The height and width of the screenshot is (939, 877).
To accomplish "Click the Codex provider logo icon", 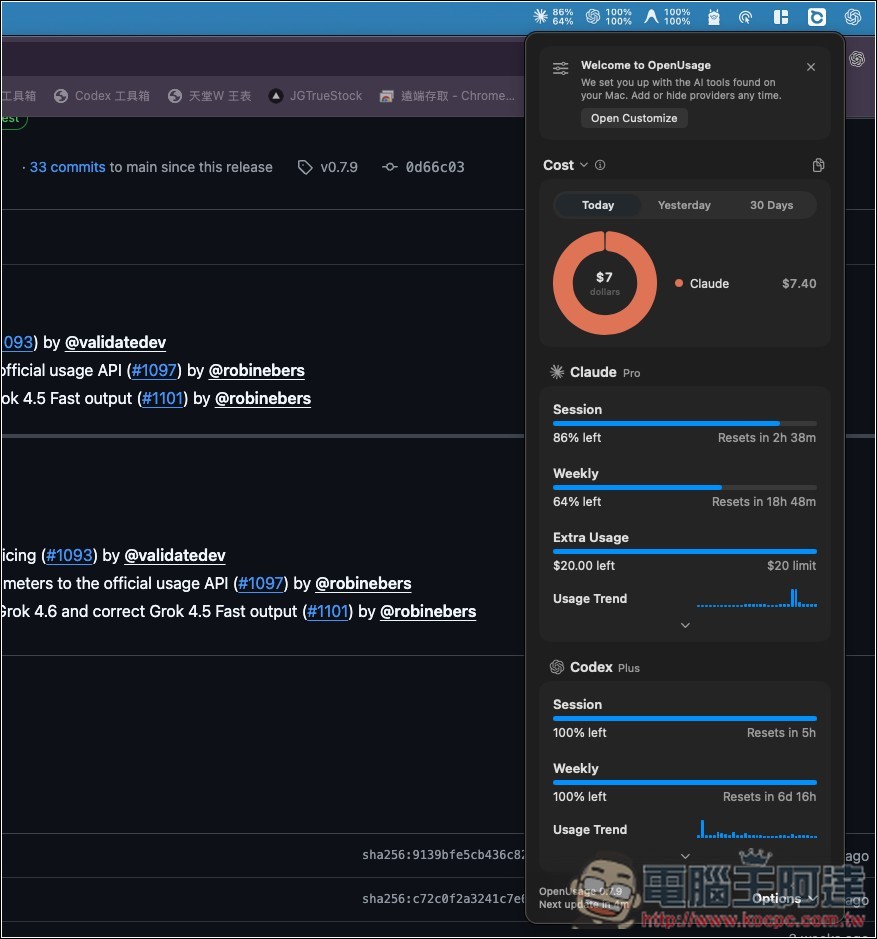I will point(557,667).
